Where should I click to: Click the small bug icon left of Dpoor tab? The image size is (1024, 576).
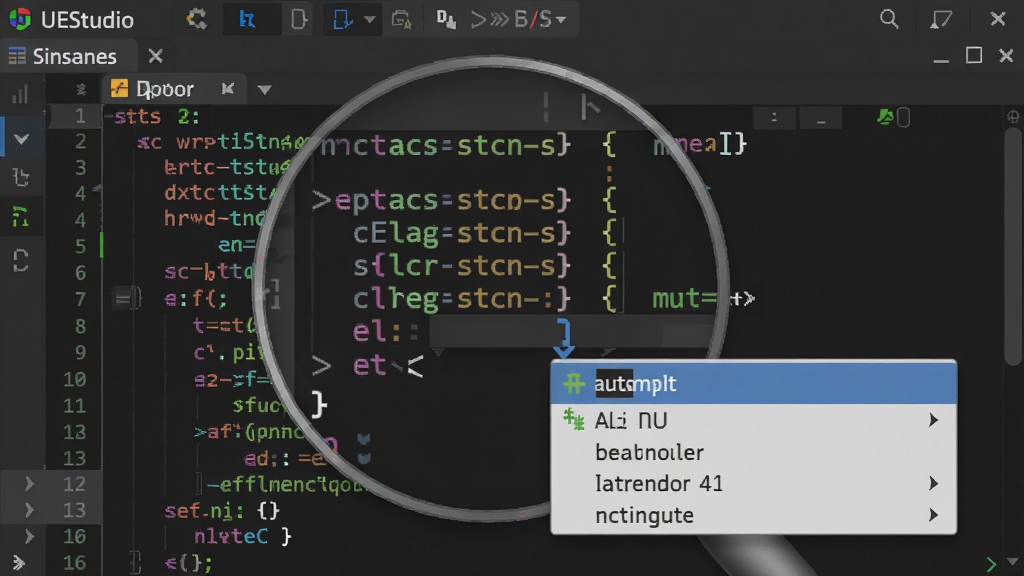pos(81,89)
